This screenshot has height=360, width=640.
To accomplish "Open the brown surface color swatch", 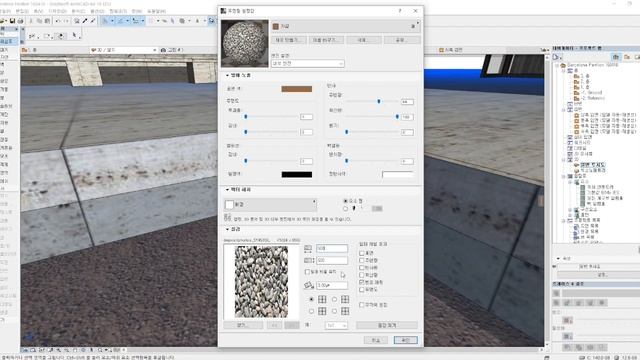I will [x=297, y=89].
